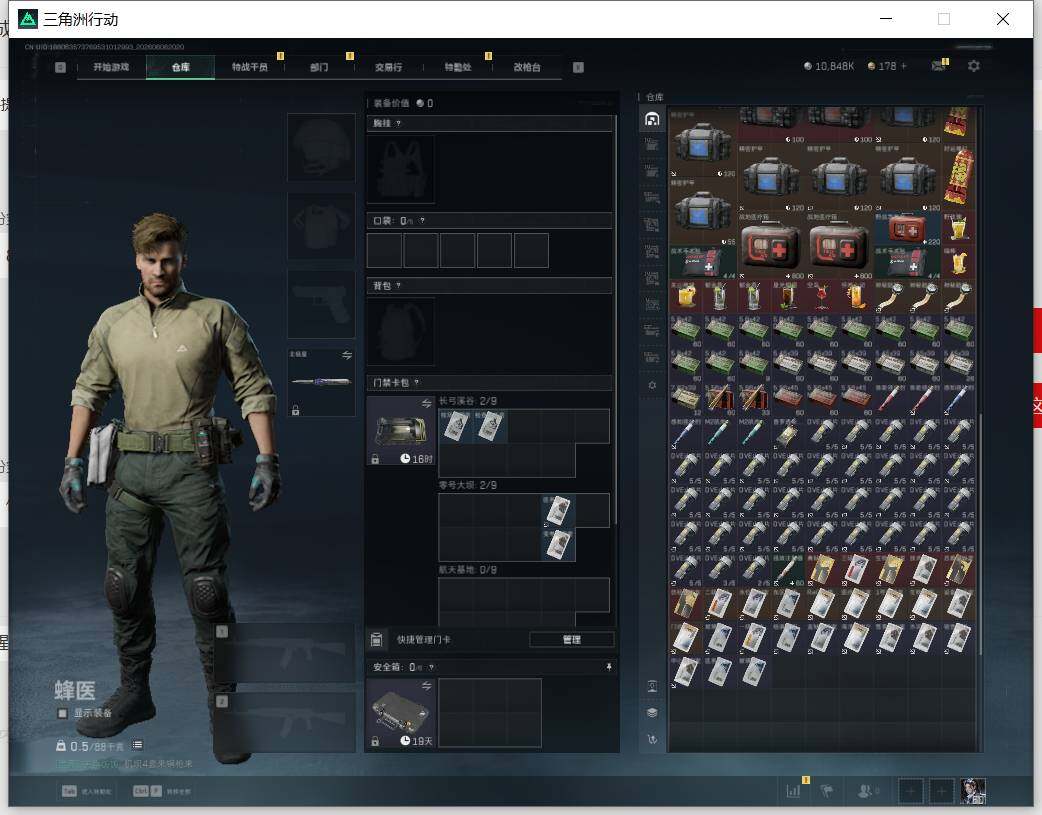Image resolution: width=1042 pixels, height=815 pixels.
Task: Click the help icon next to 口袋
Action: pyautogui.click(x=422, y=221)
